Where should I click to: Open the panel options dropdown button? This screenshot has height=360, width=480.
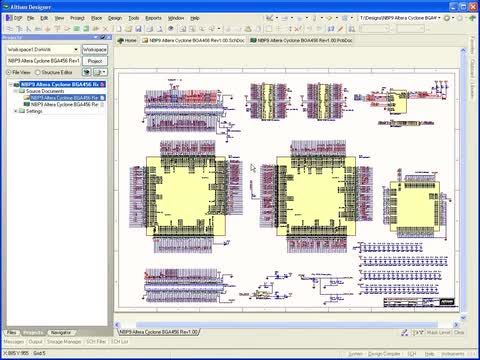pyautogui.click(x=100, y=72)
